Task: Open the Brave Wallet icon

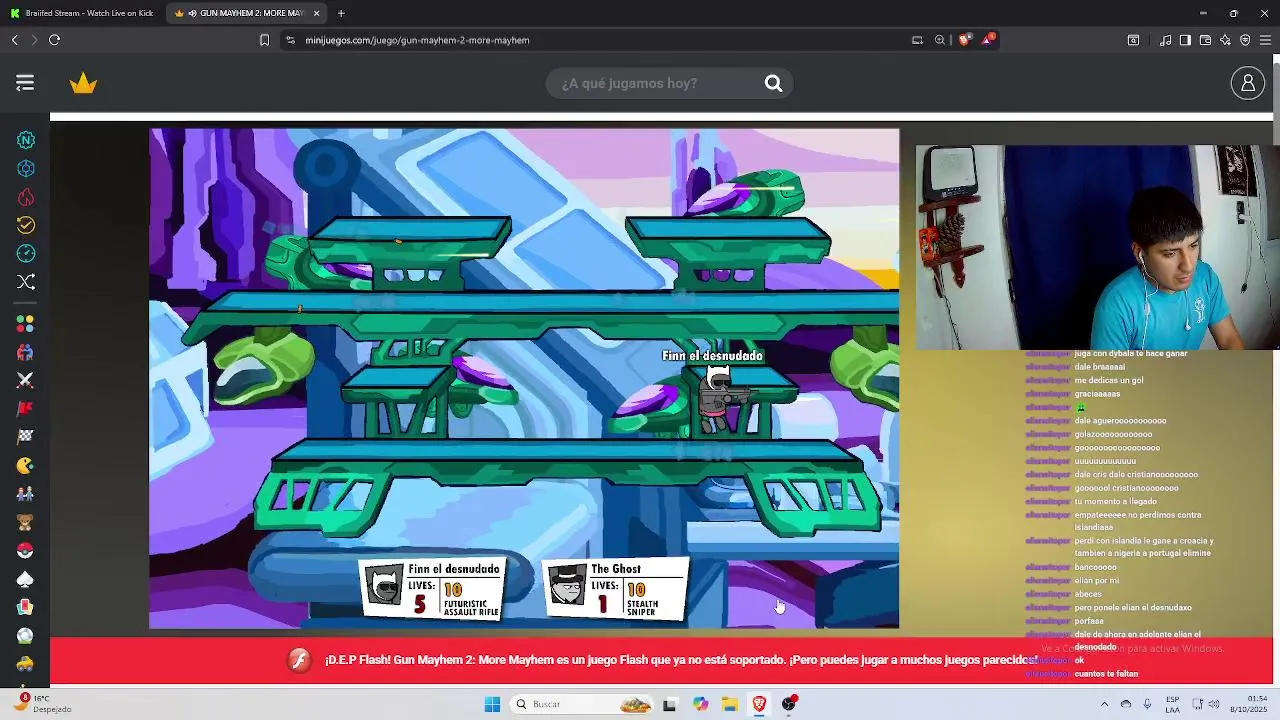Action: tap(1205, 40)
